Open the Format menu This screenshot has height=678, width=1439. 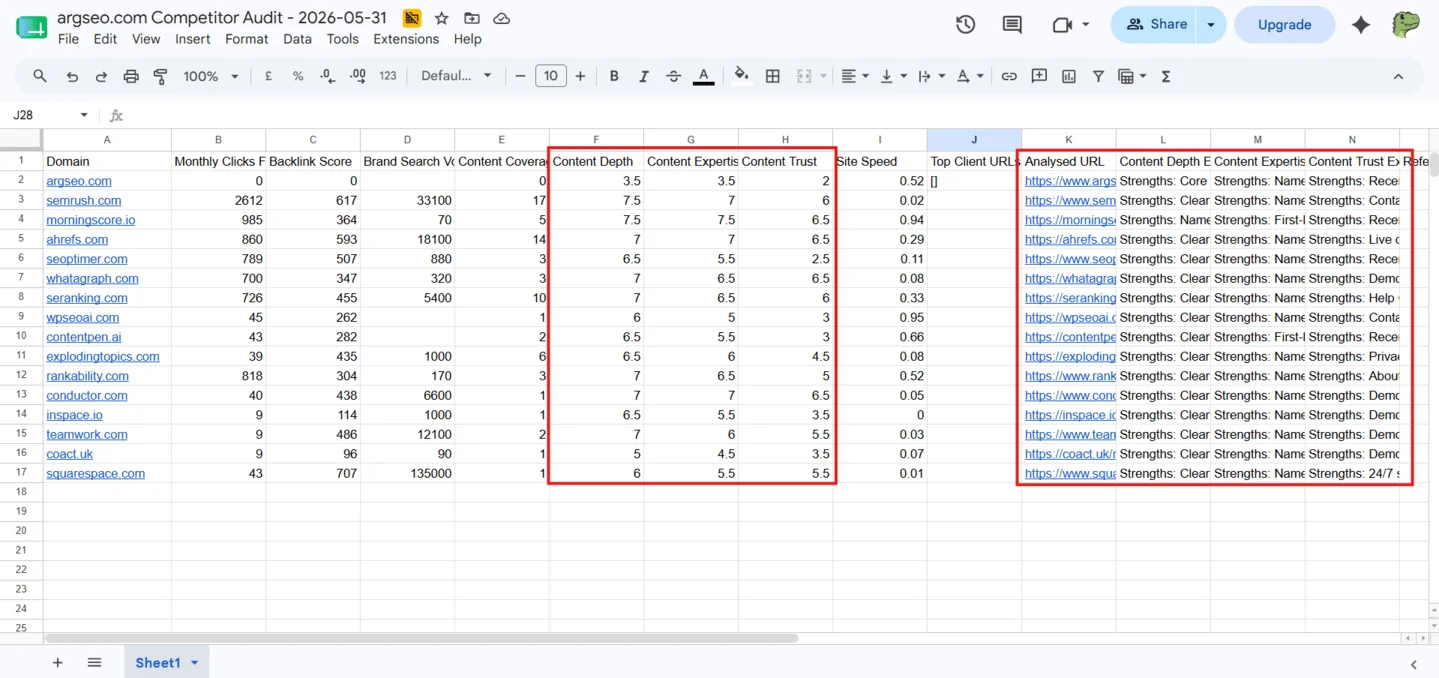point(246,39)
